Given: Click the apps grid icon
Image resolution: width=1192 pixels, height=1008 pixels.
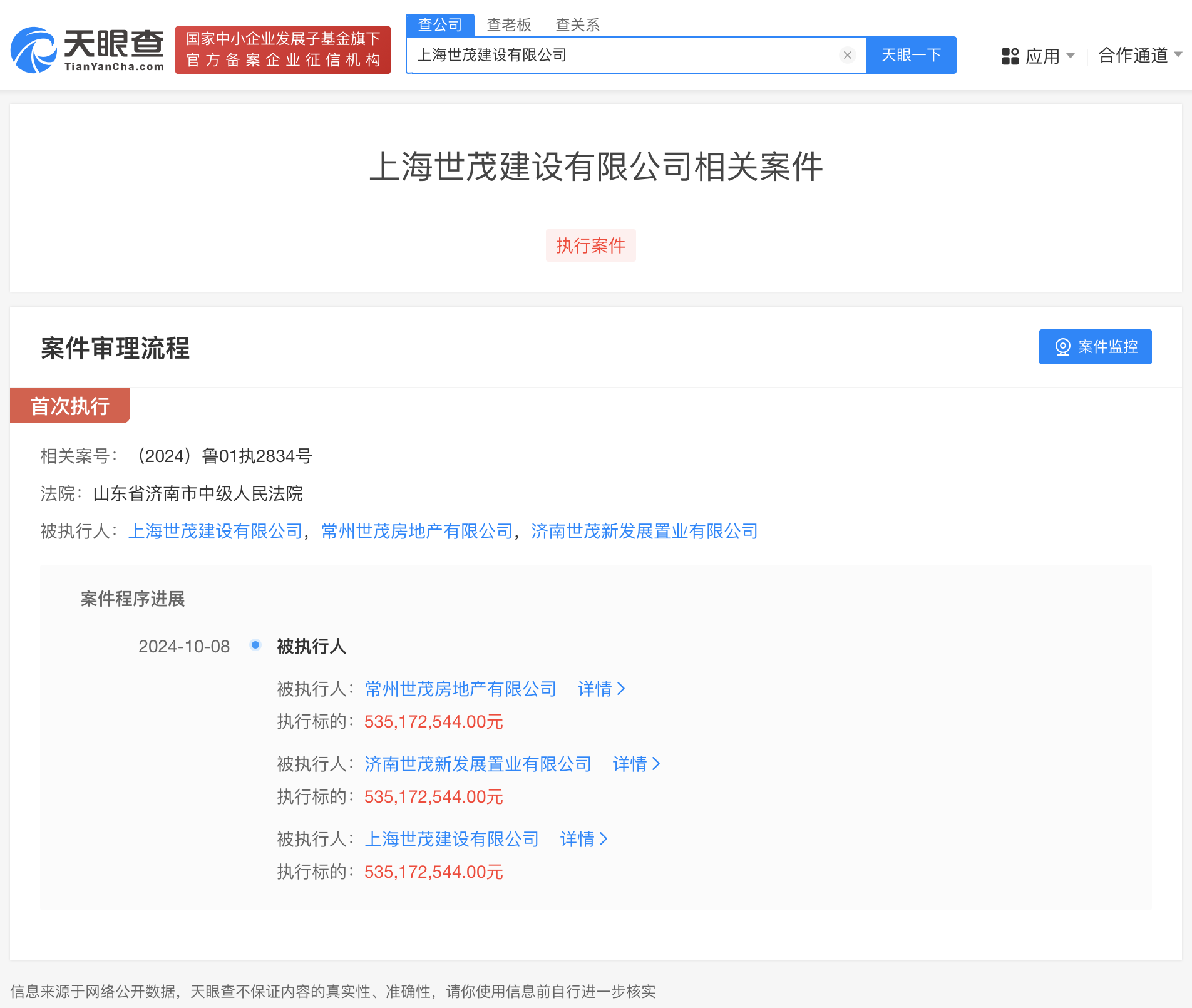Looking at the screenshot, I should (1010, 56).
